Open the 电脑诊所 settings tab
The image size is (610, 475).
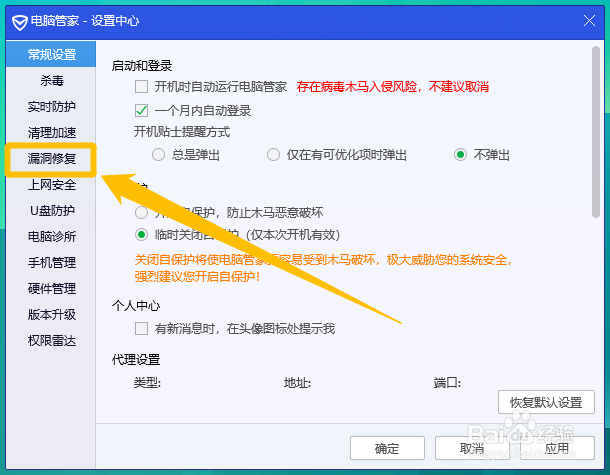point(51,237)
